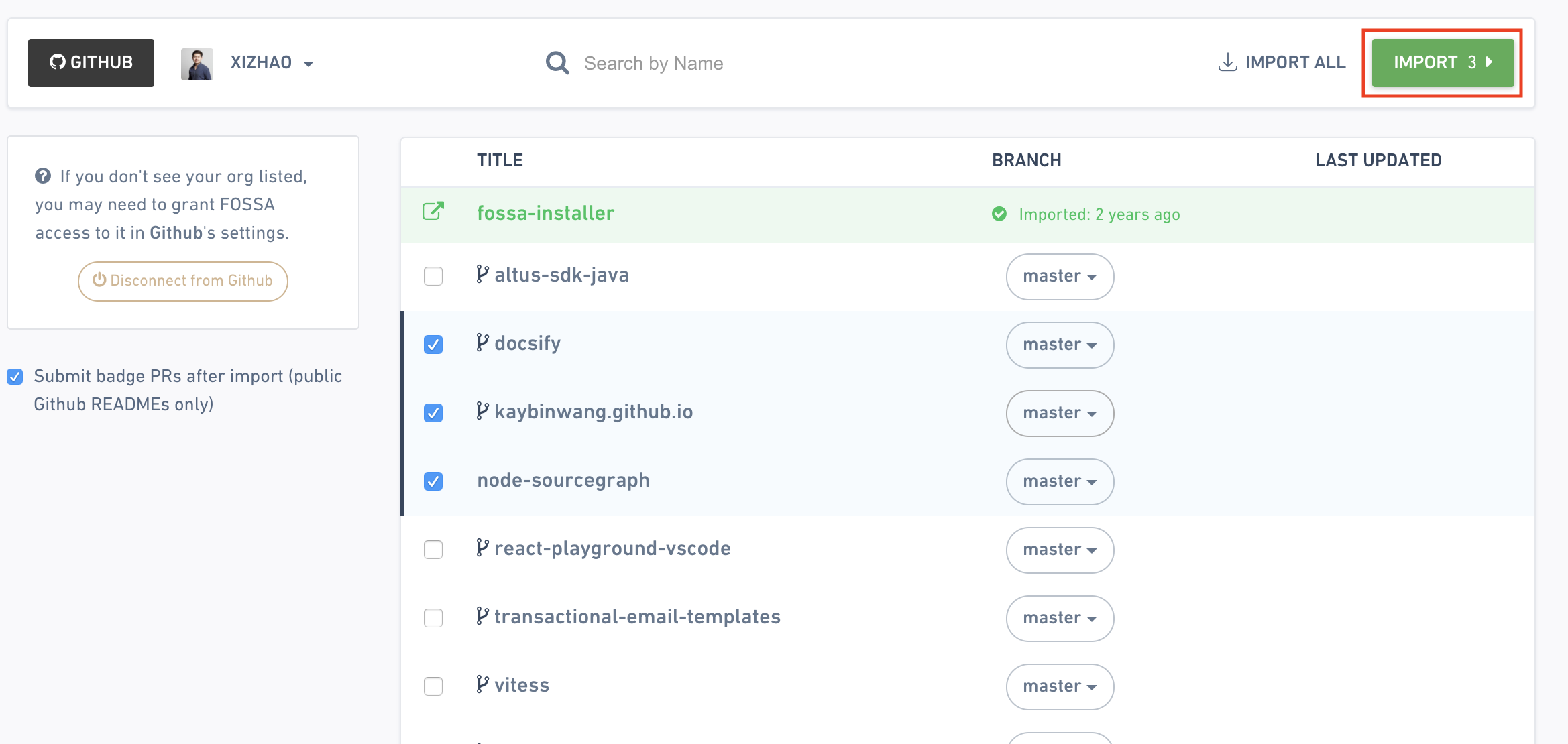Click XIZHAO user avatar image

point(197,64)
